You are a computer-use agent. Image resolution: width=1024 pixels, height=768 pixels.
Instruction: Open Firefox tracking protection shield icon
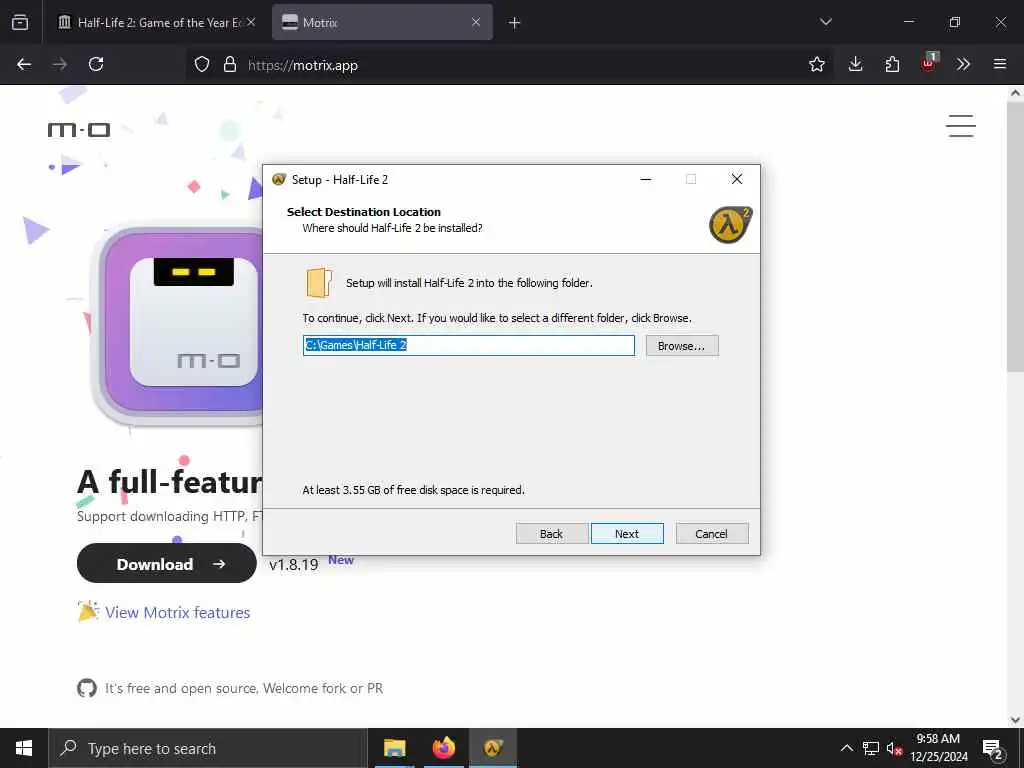click(202, 64)
